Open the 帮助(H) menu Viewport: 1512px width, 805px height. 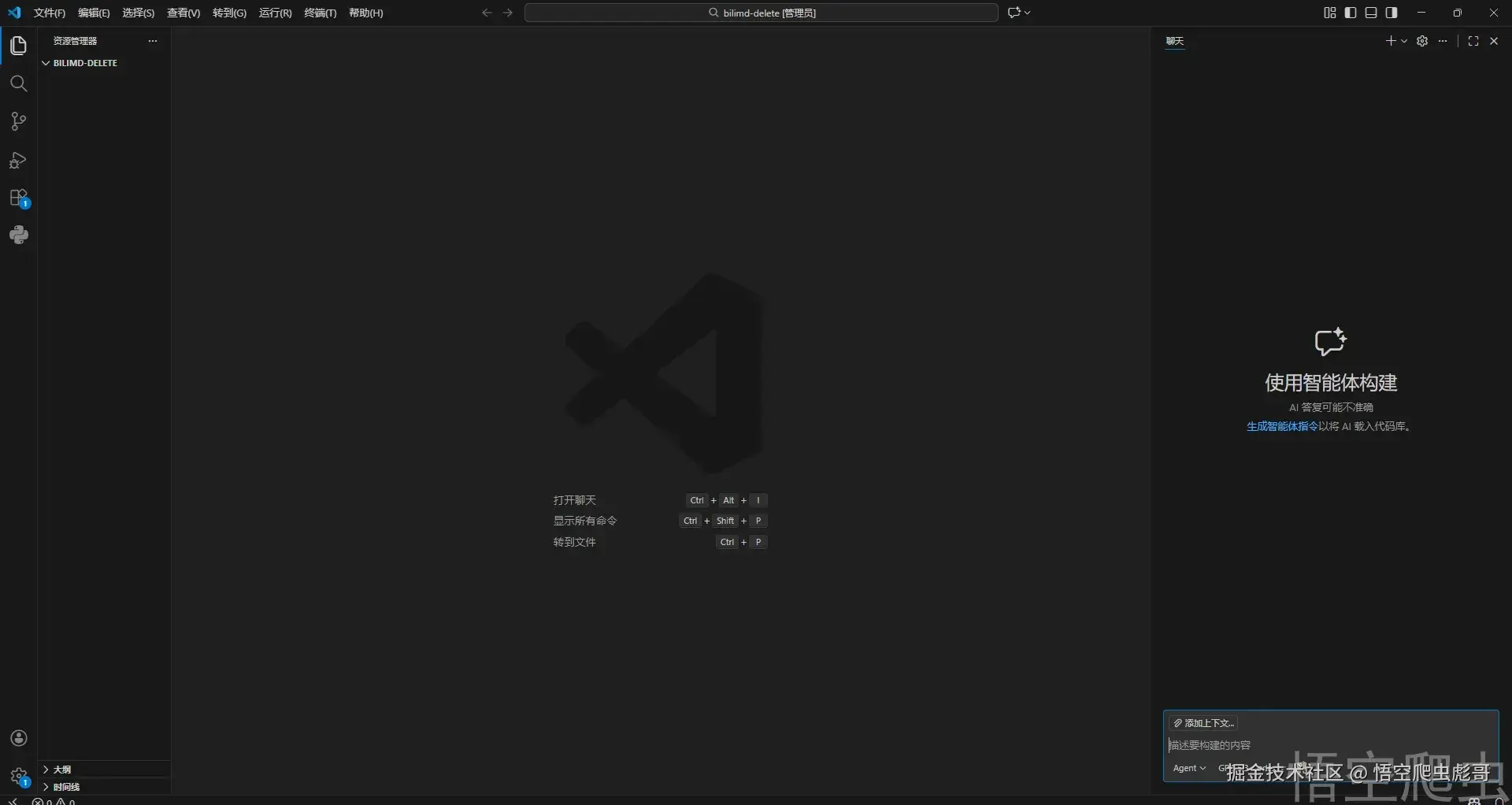click(366, 13)
